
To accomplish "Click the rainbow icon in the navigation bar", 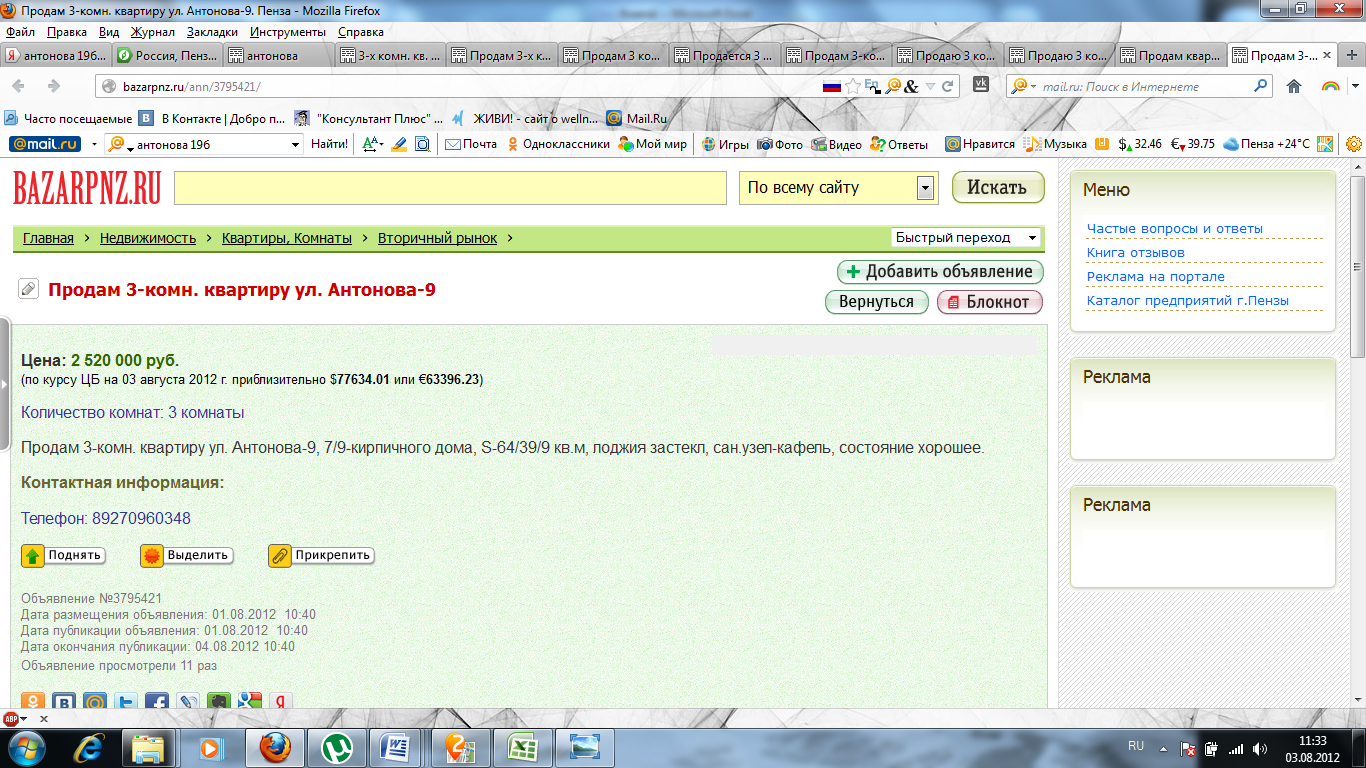I will [1330, 86].
